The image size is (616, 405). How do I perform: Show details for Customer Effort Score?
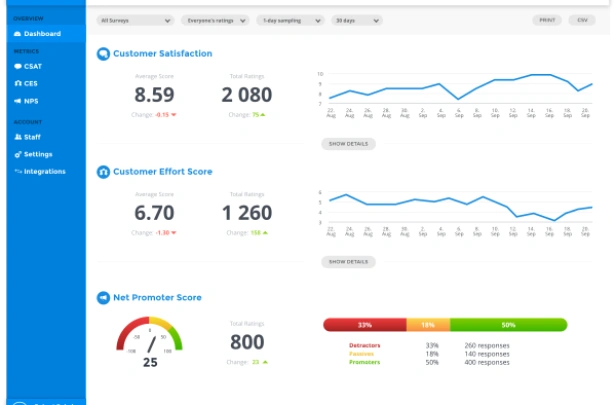pyautogui.click(x=348, y=262)
